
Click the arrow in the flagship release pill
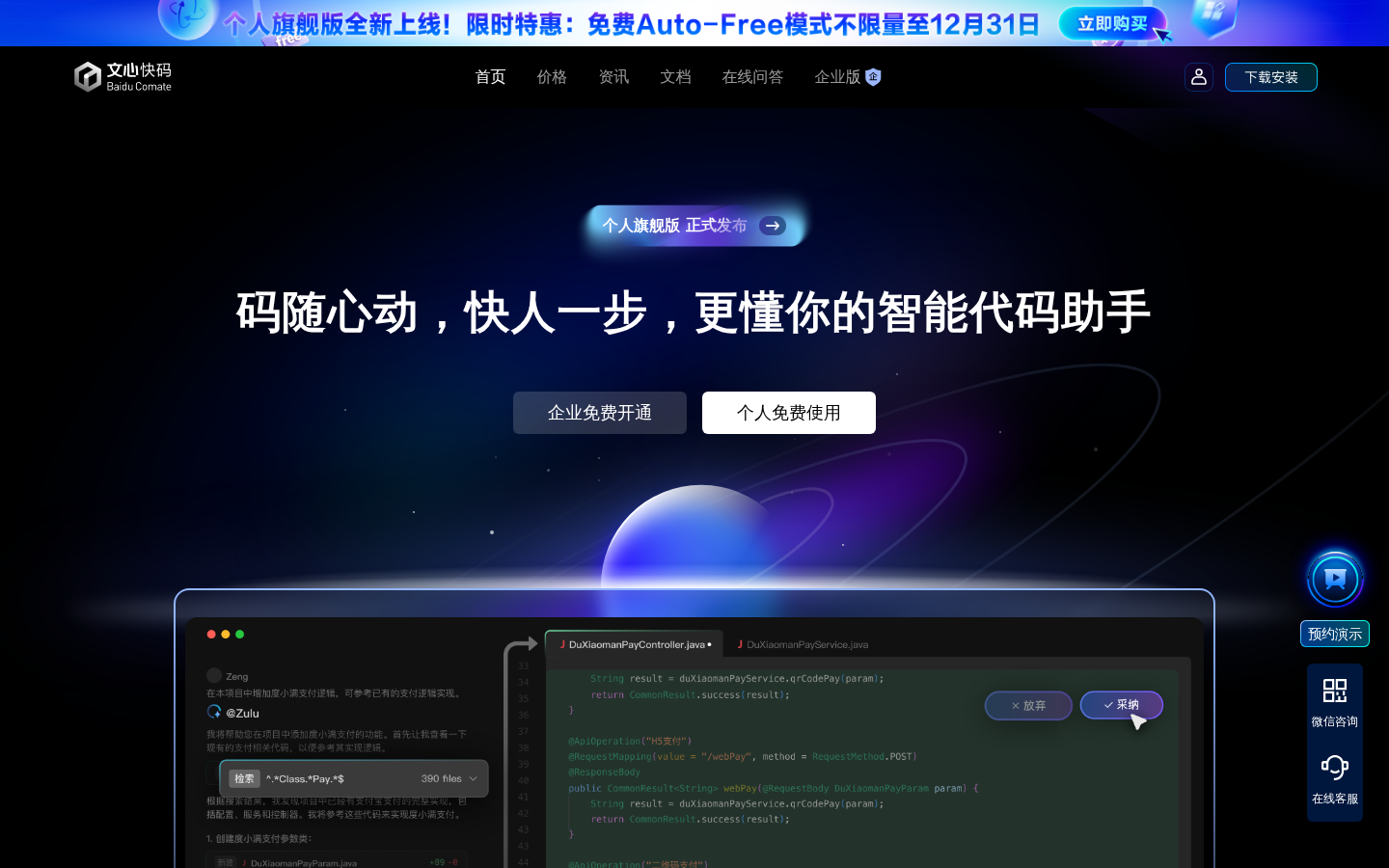click(x=773, y=226)
